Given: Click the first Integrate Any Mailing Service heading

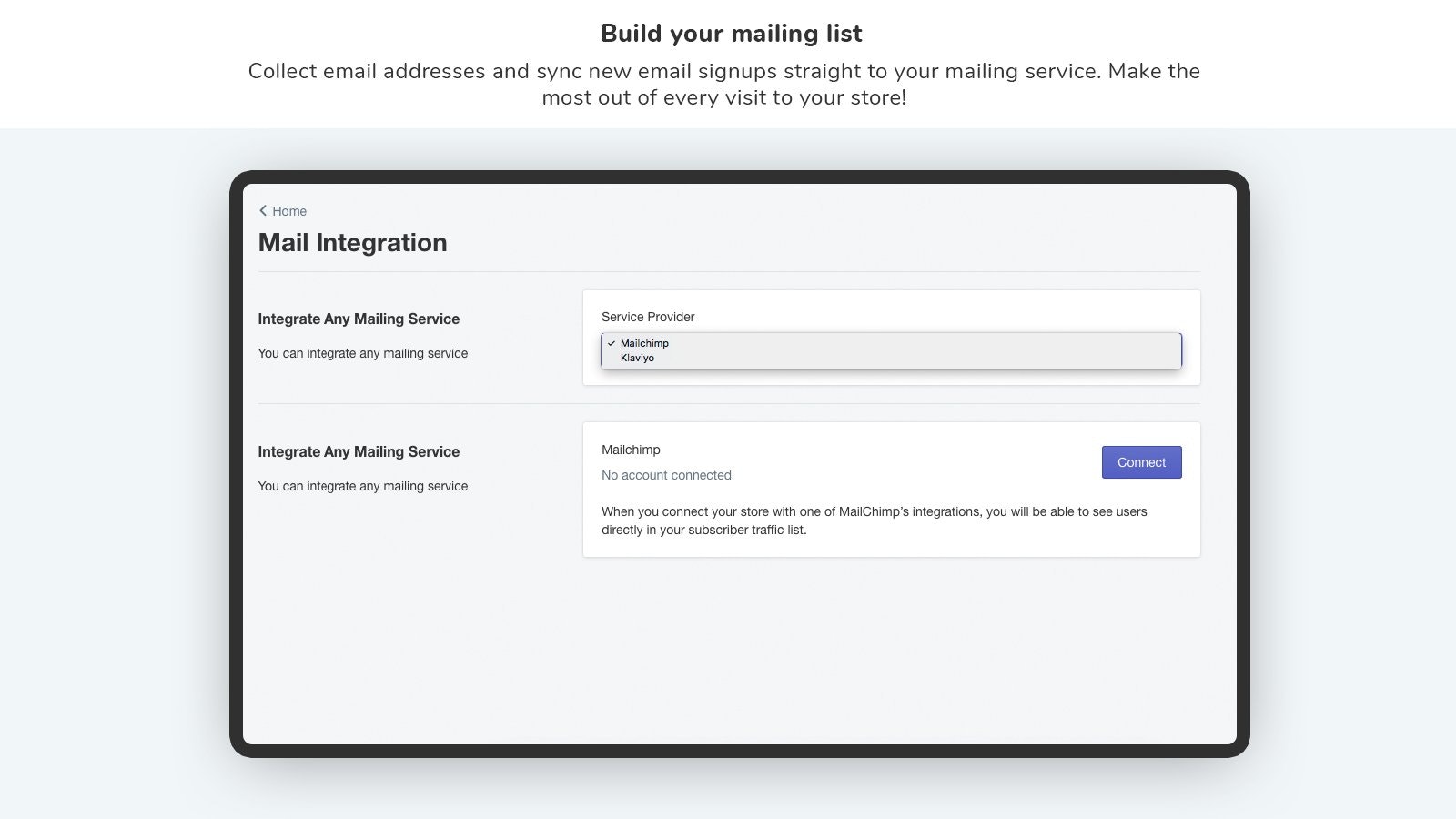Looking at the screenshot, I should [359, 318].
